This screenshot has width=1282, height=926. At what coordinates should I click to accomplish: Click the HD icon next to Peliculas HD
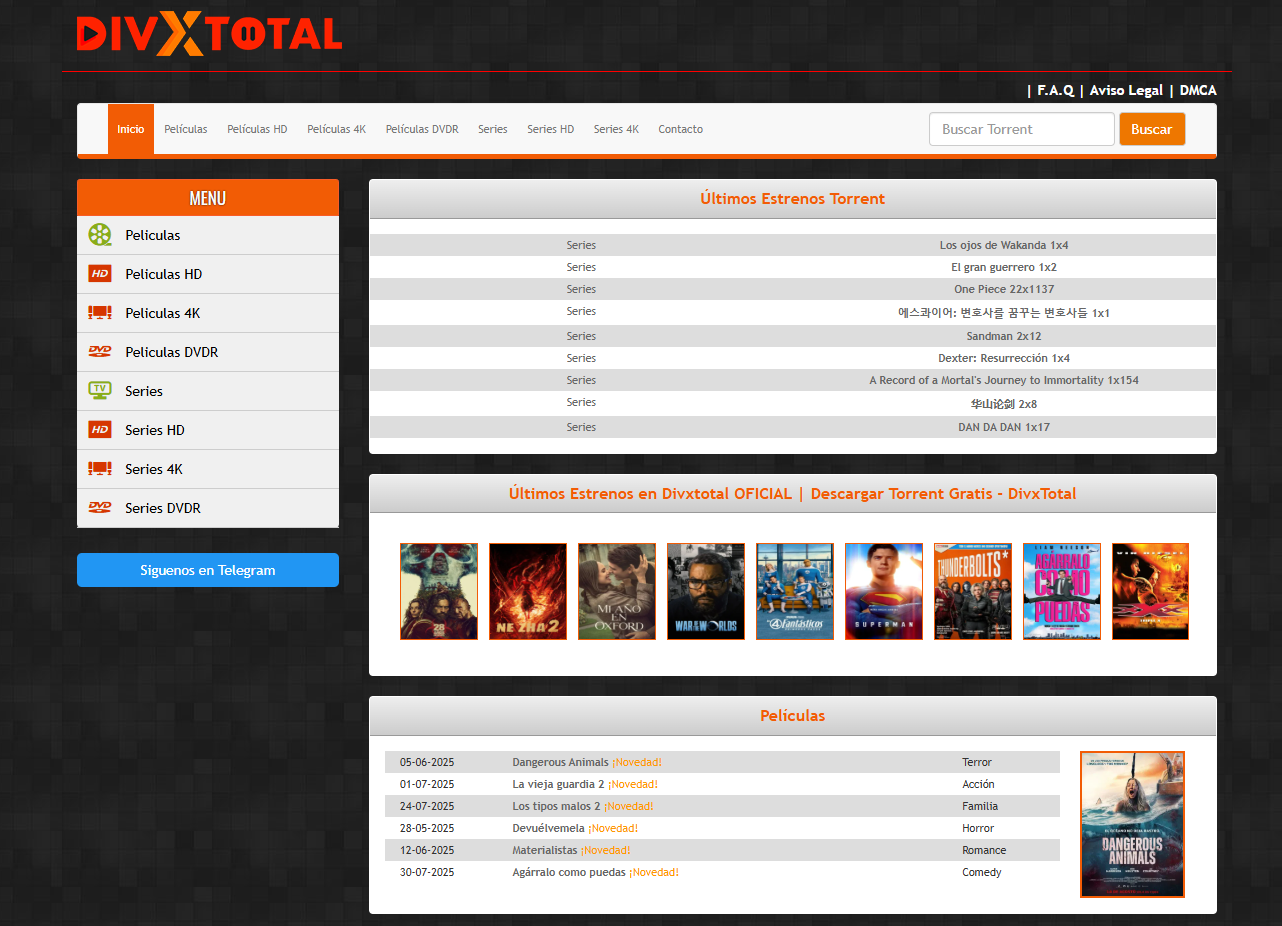coord(100,274)
